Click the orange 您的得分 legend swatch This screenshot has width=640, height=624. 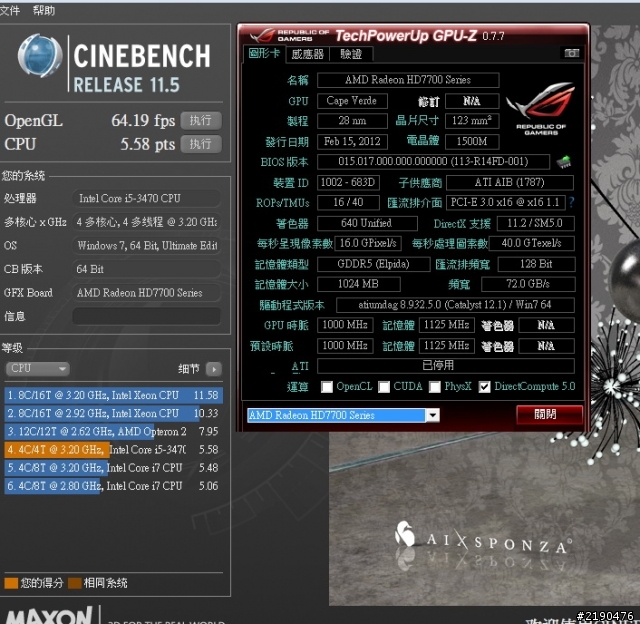coord(11,583)
